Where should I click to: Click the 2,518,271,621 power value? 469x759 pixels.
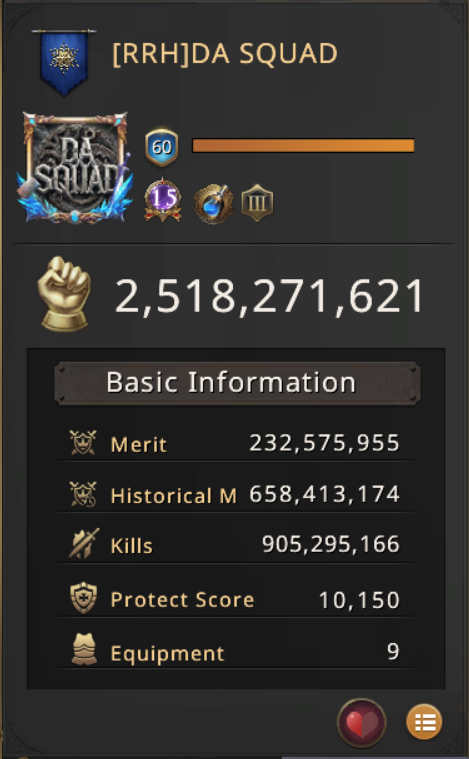pos(270,297)
